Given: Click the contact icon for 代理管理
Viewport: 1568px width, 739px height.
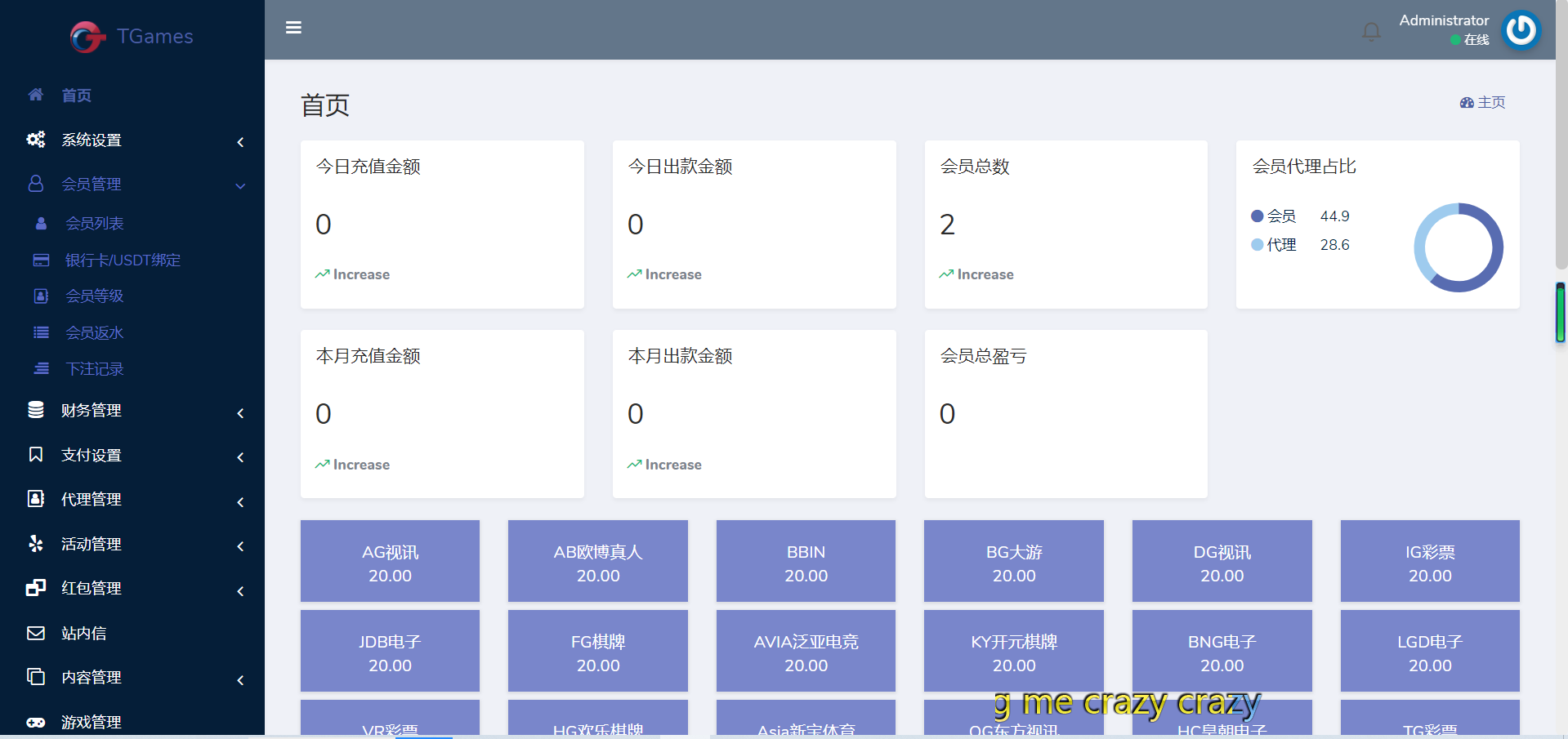Looking at the screenshot, I should (x=36, y=498).
